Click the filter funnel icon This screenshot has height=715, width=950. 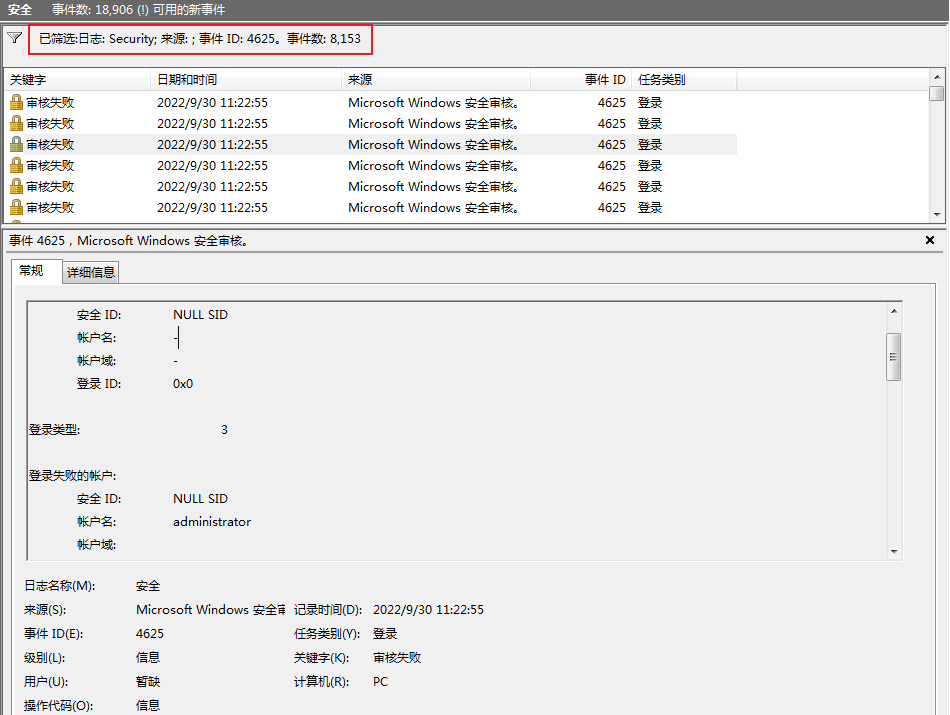click(x=14, y=38)
